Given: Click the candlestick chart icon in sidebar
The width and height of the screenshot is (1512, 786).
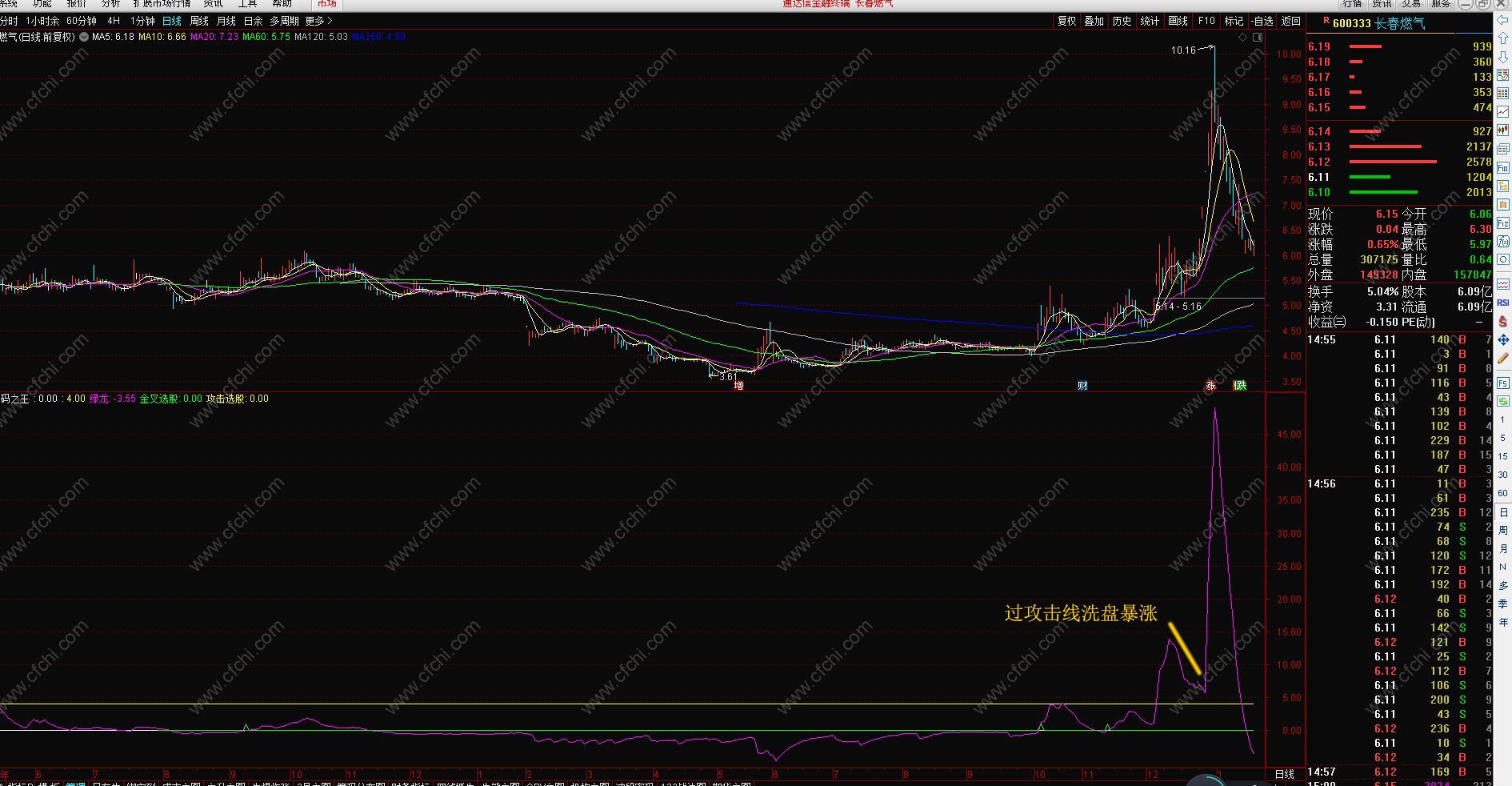Looking at the screenshot, I should click(x=1503, y=130).
